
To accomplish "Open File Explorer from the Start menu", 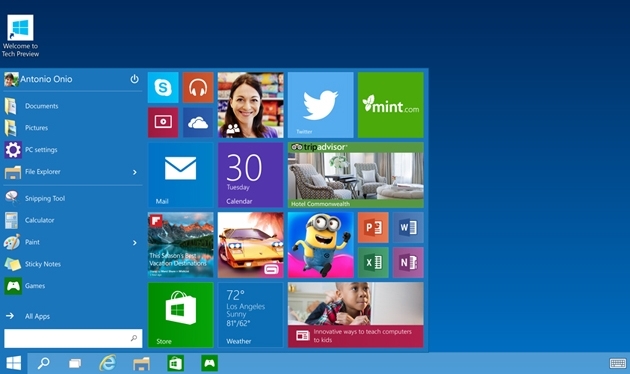I will click(72, 172).
